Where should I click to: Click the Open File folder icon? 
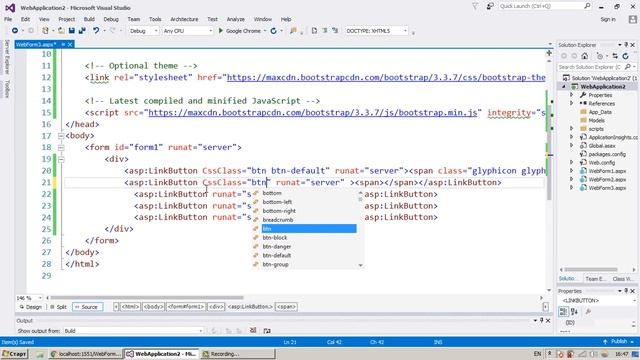[x=61, y=31]
